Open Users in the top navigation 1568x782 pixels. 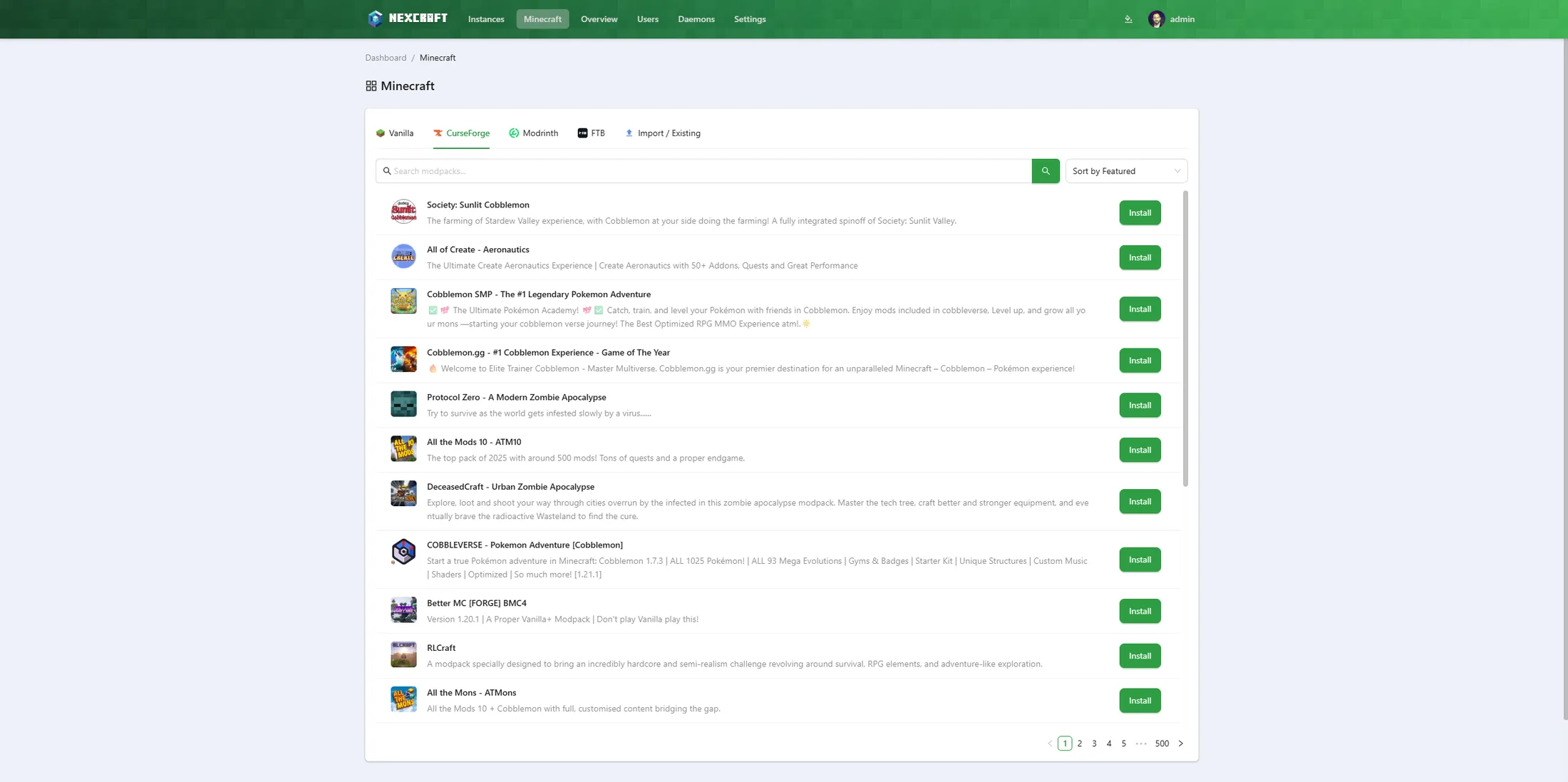tap(647, 19)
